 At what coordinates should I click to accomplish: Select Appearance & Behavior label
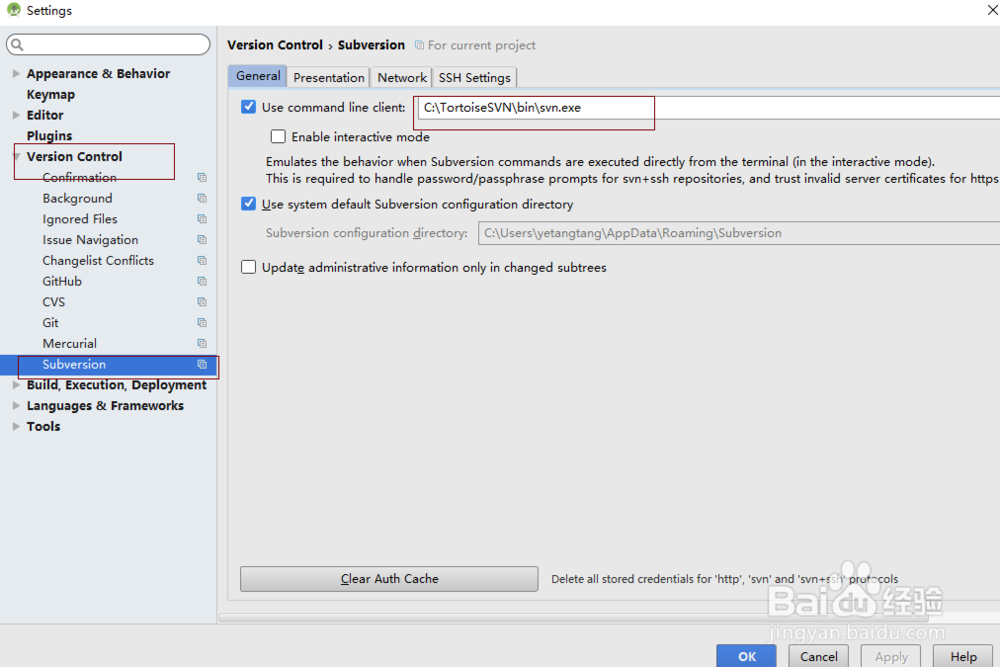98,73
